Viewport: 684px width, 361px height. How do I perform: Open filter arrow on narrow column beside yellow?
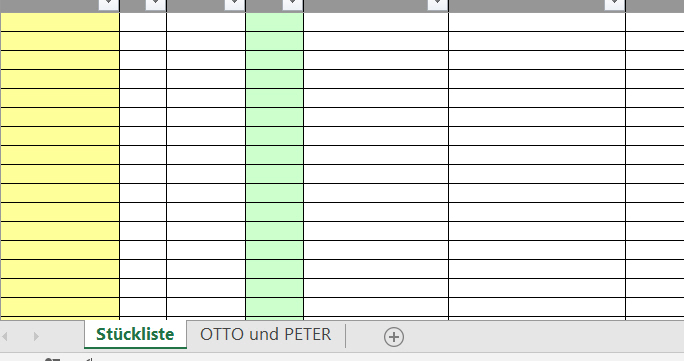(x=155, y=4)
